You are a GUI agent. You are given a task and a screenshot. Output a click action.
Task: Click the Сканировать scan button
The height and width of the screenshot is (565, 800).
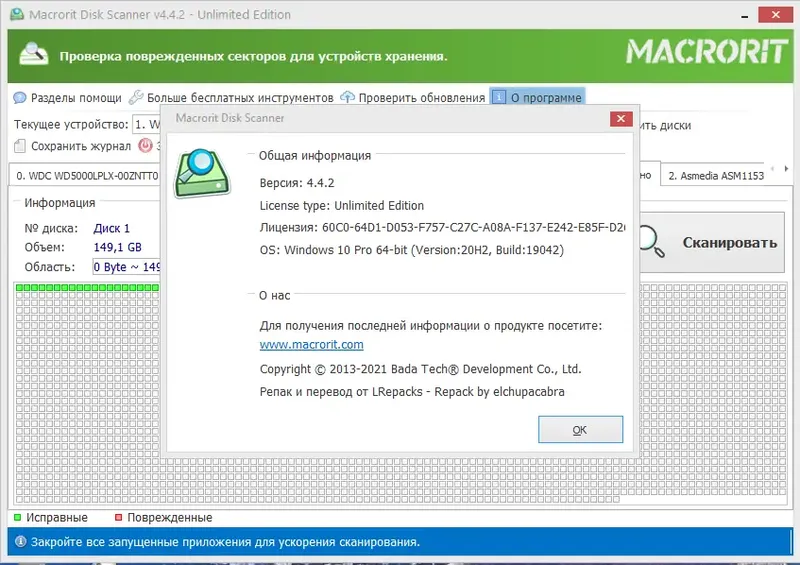point(712,242)
